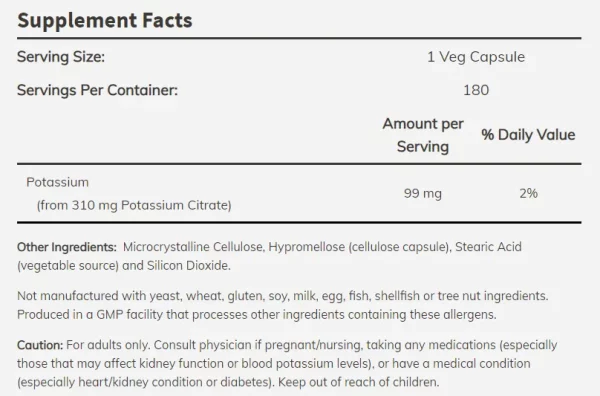Image resolution: width=600 pixels, height=396 pixels.
Task: Select the bold Caution label
Action: [40, 345]
